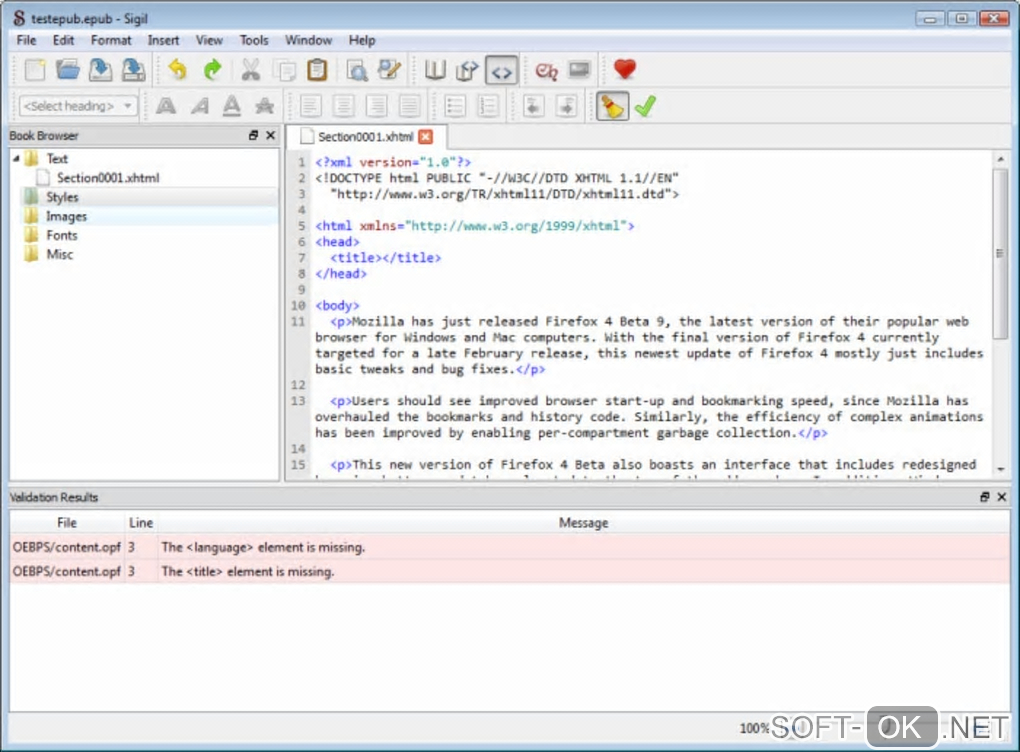Select Section0001.xhtml in the Book Browser
This screenshot has width=1020, height=752.
(107, 178)
